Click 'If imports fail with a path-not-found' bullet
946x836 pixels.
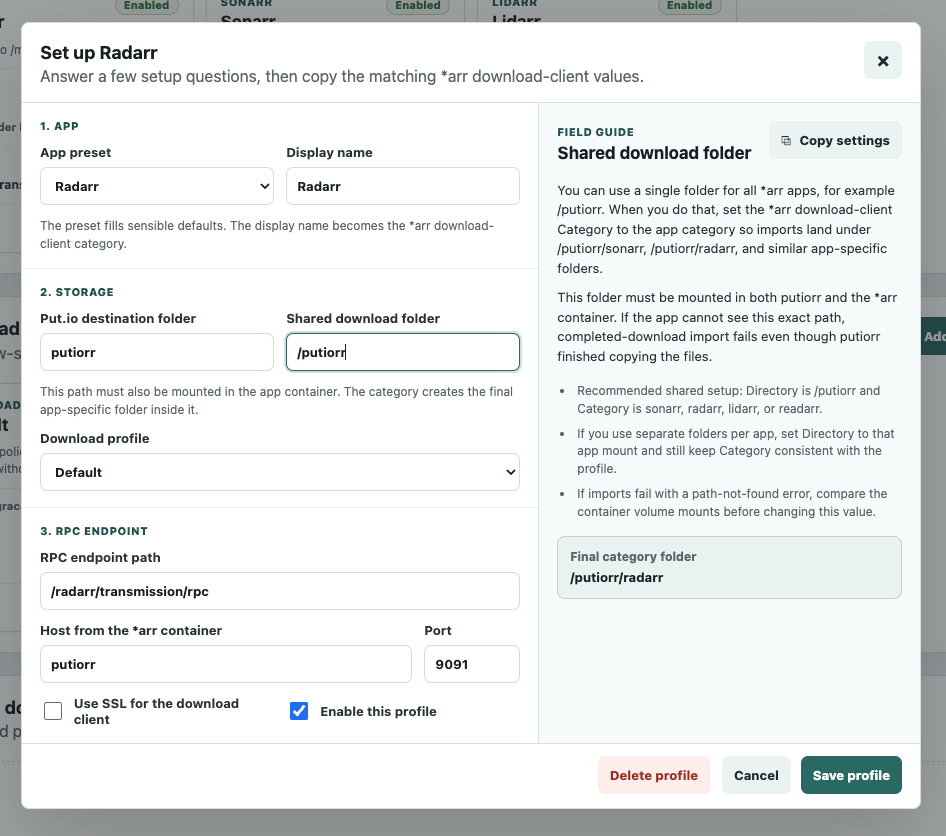click(732, 502)
